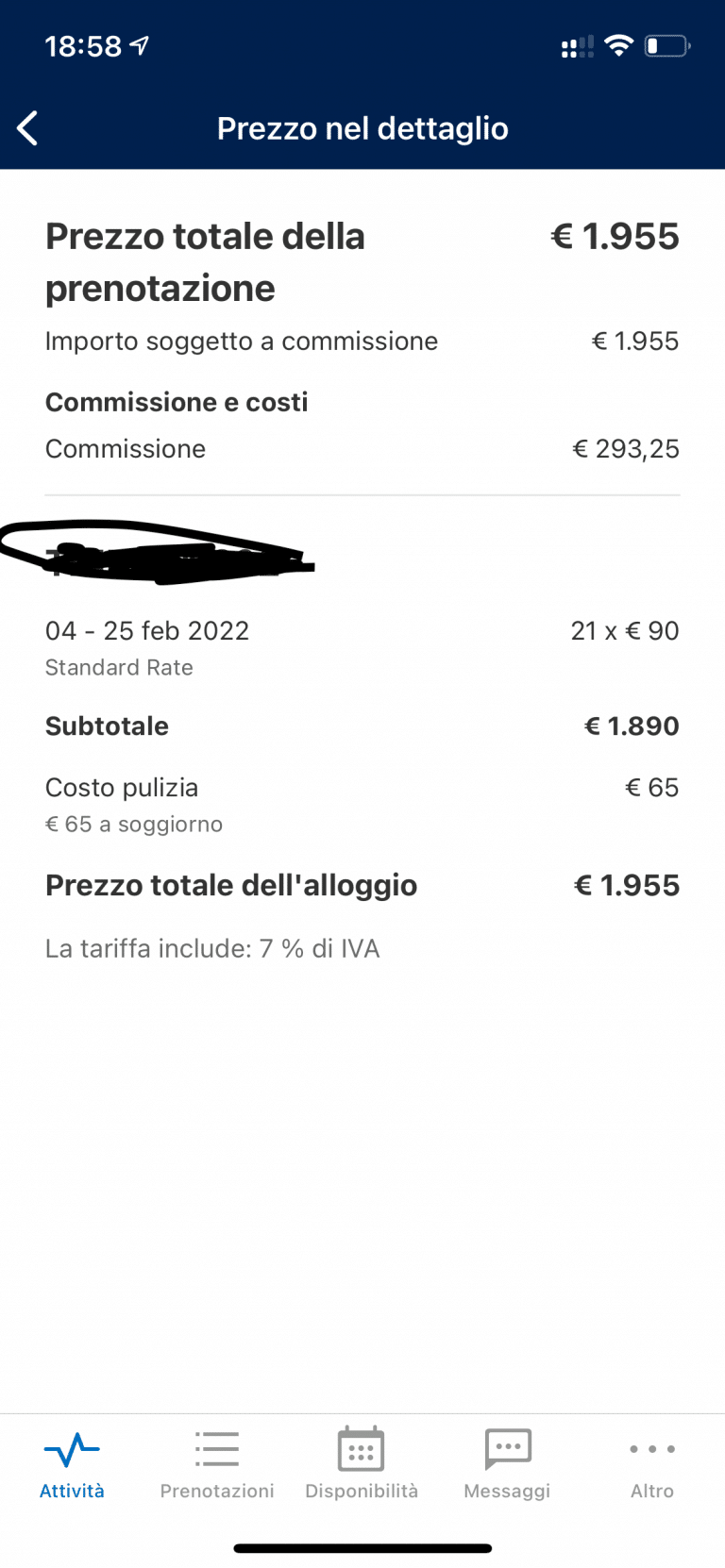Tap the home indicator bar

point(362,1548)
